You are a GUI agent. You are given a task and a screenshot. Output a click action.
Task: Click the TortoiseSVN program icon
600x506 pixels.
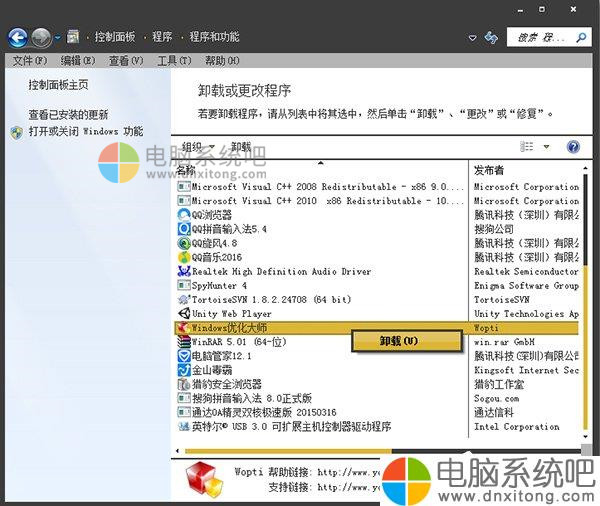[x=184, y=299]
